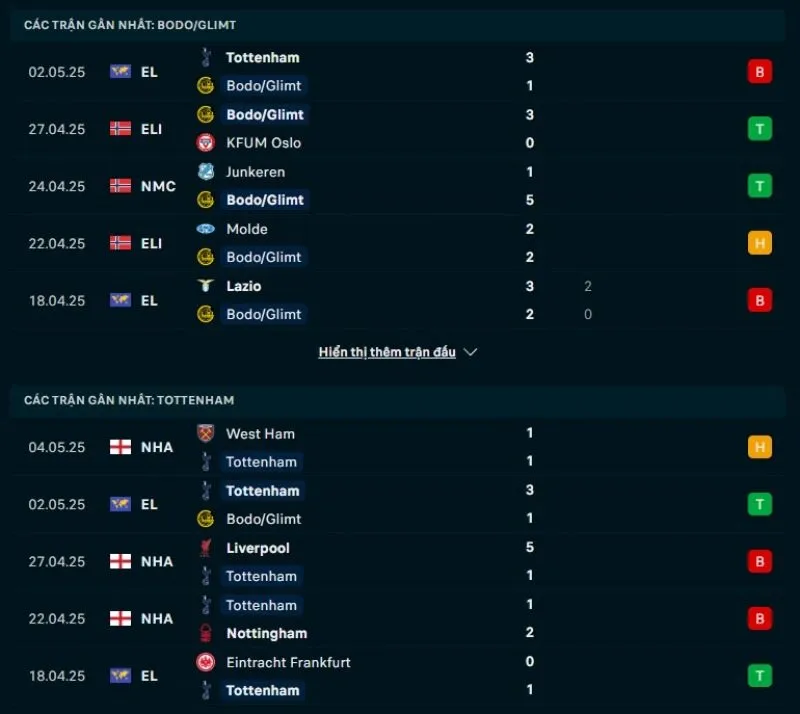Click the Tottenham club crest icon
800x714 pixels.
pyautogui.click(x=207, y=58)
